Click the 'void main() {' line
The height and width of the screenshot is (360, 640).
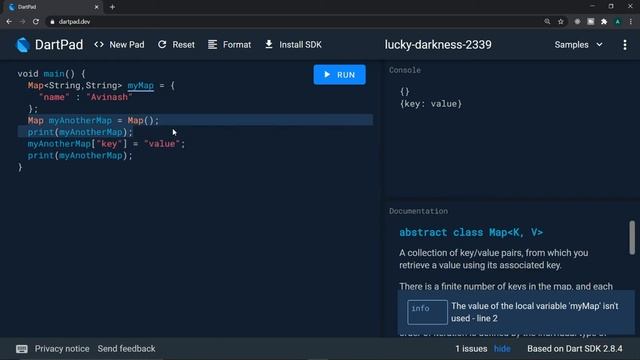[51, 74]
